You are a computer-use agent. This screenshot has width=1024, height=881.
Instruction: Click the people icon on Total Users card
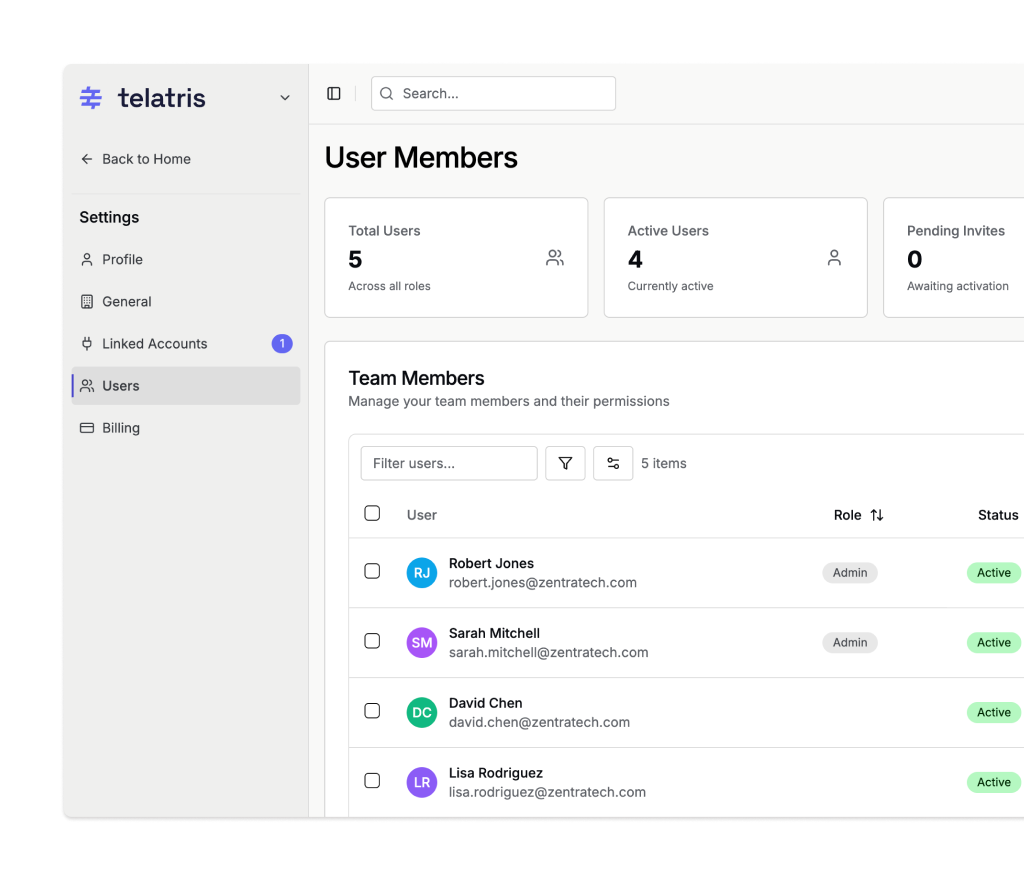click(555, 257)
